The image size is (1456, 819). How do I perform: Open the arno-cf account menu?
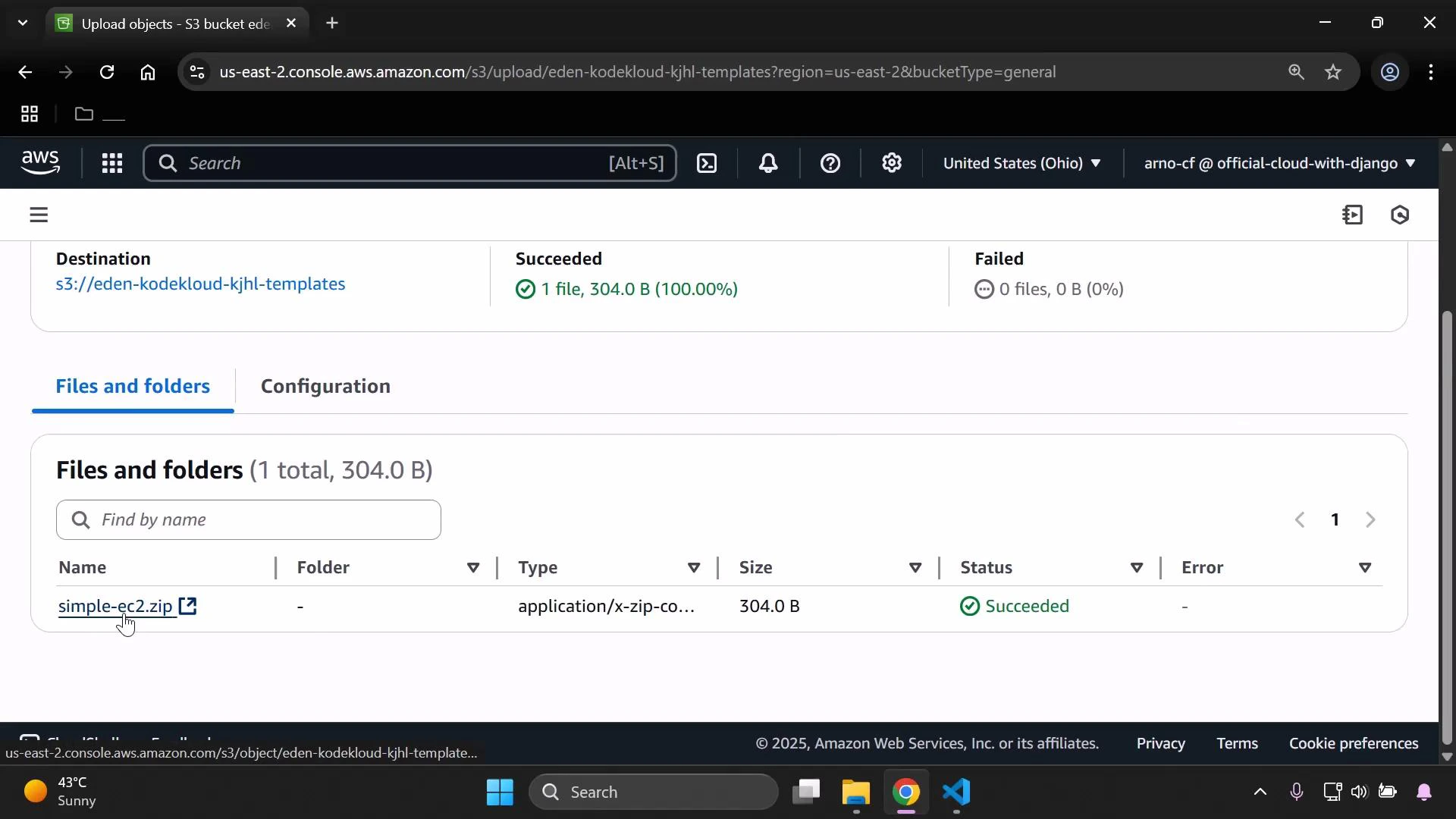(1279, 163)
